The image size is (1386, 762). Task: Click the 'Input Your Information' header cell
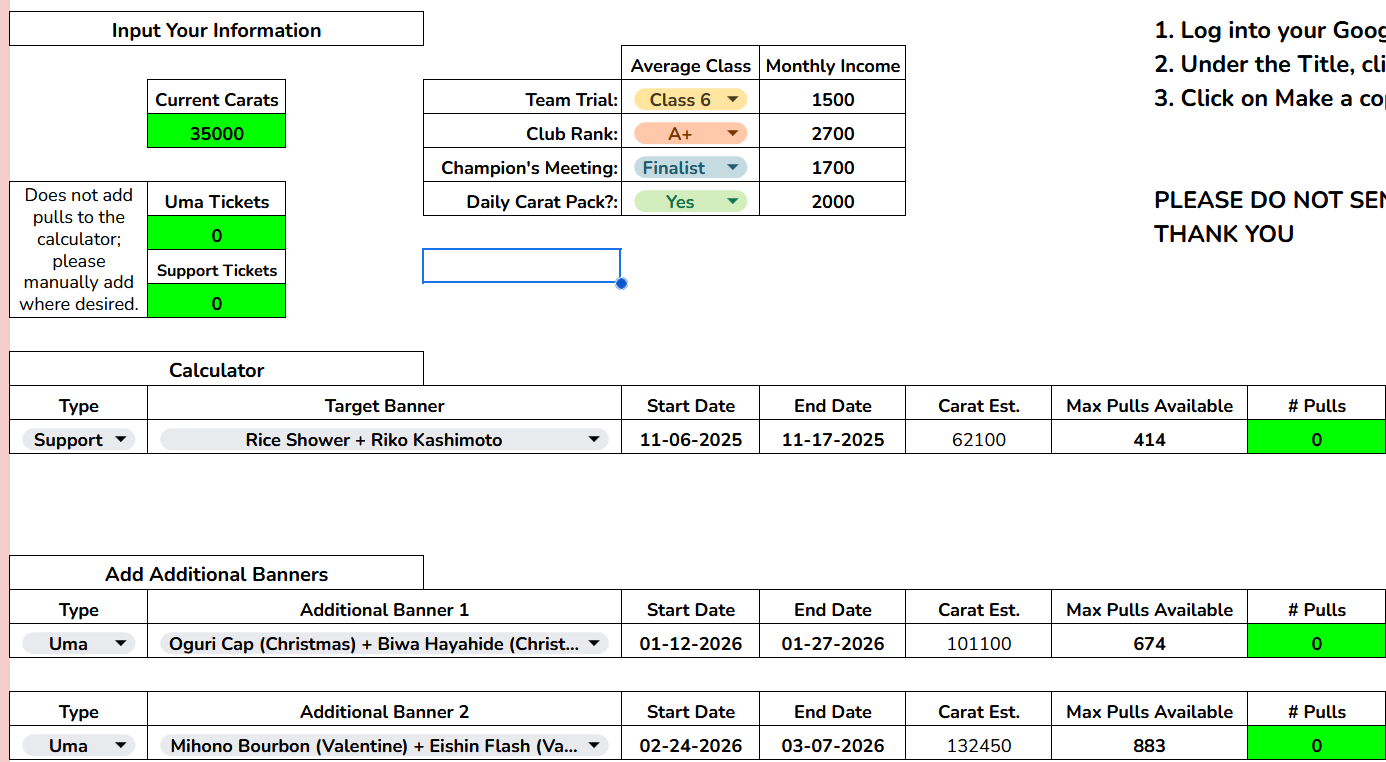[216, 29]
